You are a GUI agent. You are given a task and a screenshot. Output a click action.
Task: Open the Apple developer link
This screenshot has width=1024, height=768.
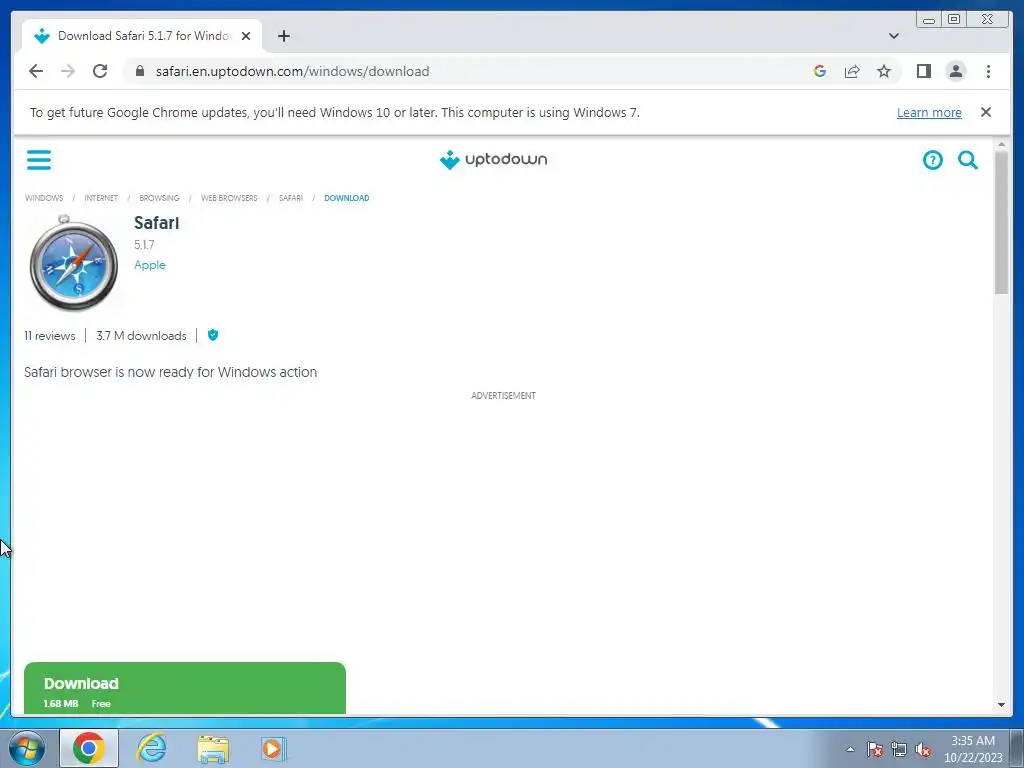click(x=150, y=264)
